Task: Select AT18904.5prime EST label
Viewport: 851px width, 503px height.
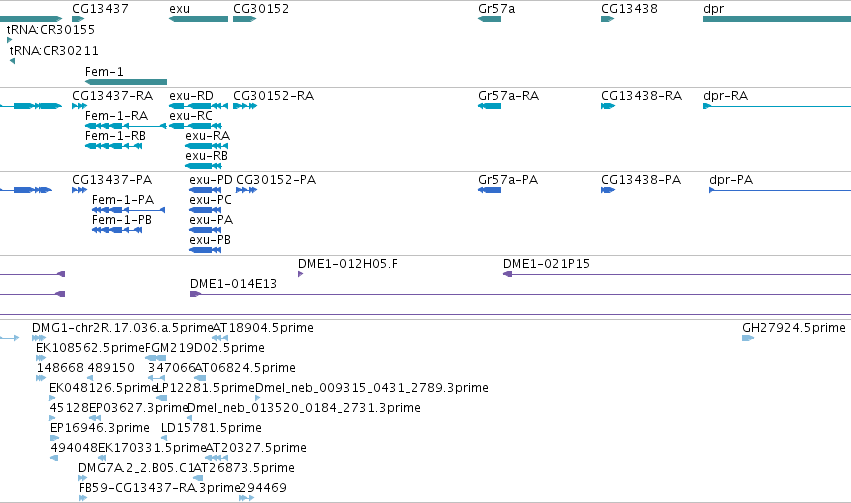Action: click(263, 328)
